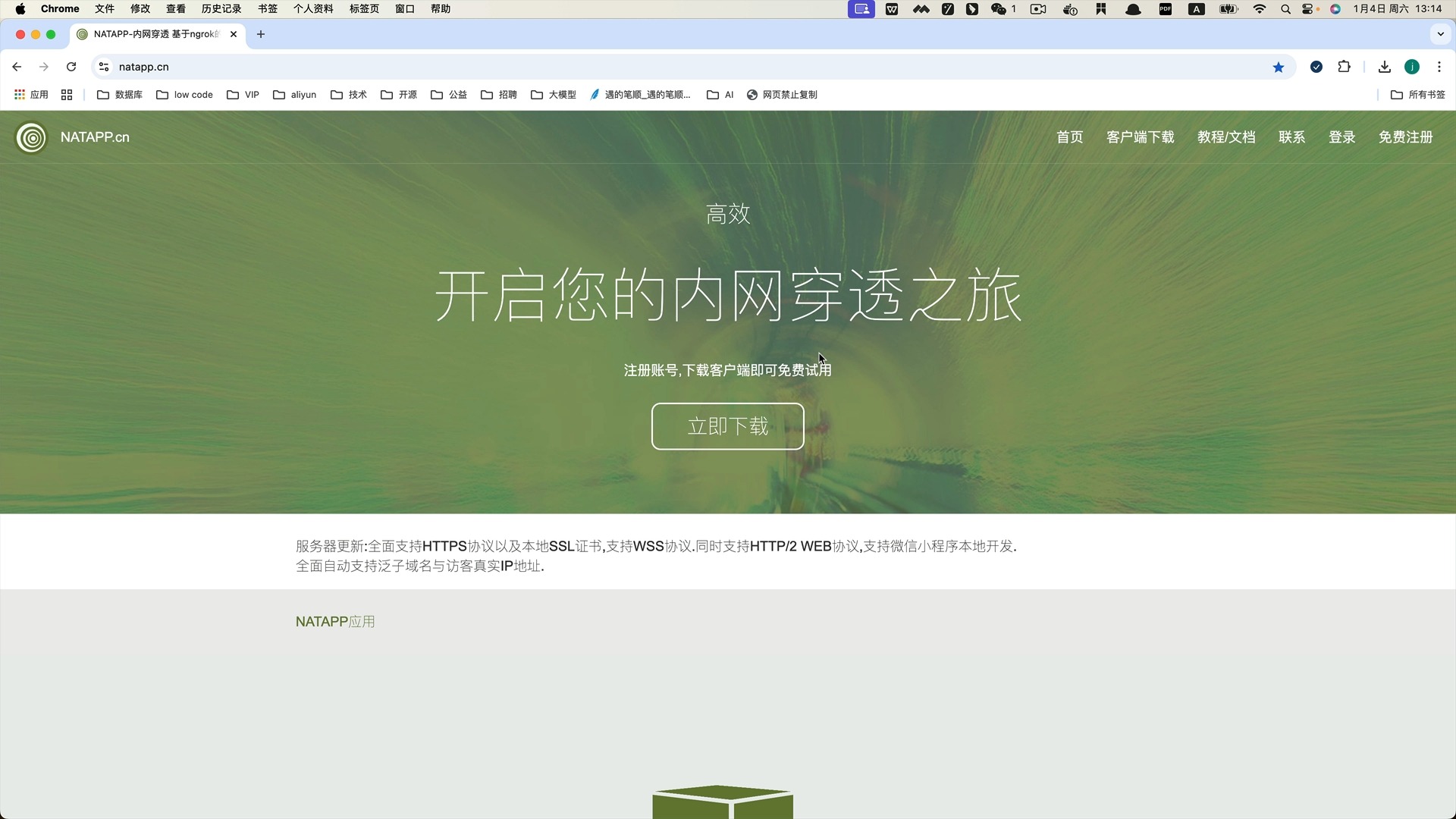
Task: Open 客户端下载 page
Action: [1141, 137]
